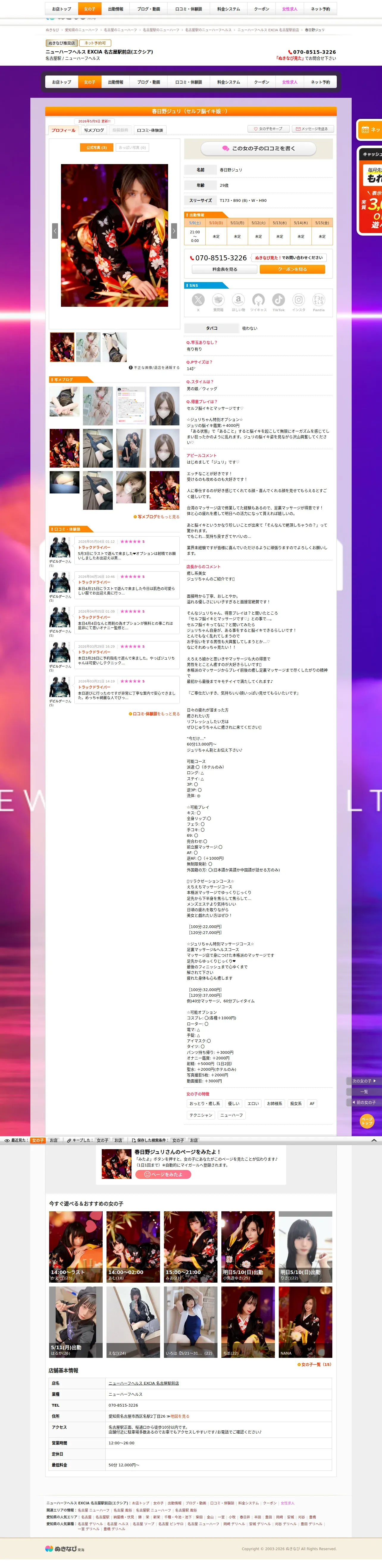Select the 公式写真 (3) photo toggle
382x1568 pixels.
coord(96,147)
